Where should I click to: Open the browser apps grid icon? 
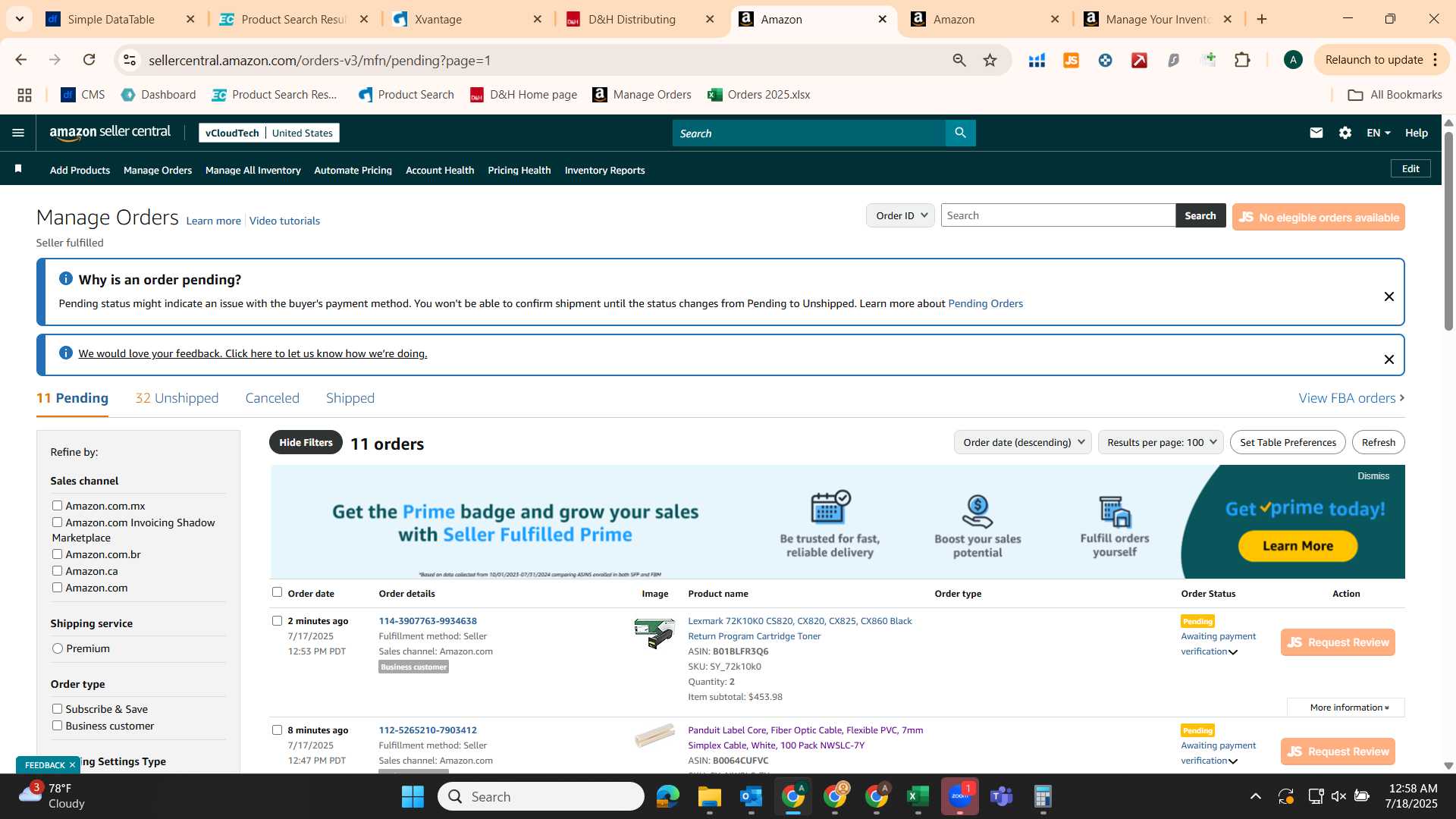(24, 95)
